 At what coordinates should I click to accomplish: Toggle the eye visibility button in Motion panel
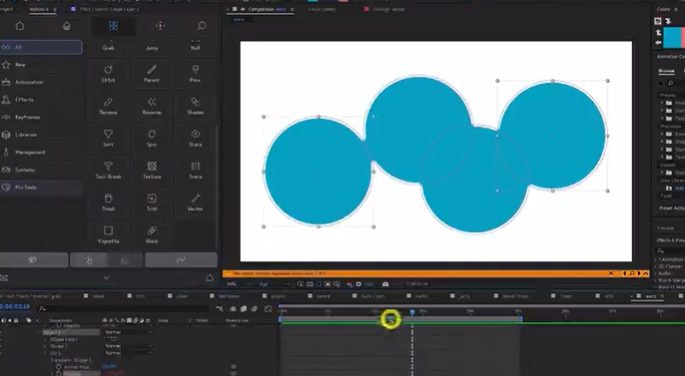coord(34,260)
